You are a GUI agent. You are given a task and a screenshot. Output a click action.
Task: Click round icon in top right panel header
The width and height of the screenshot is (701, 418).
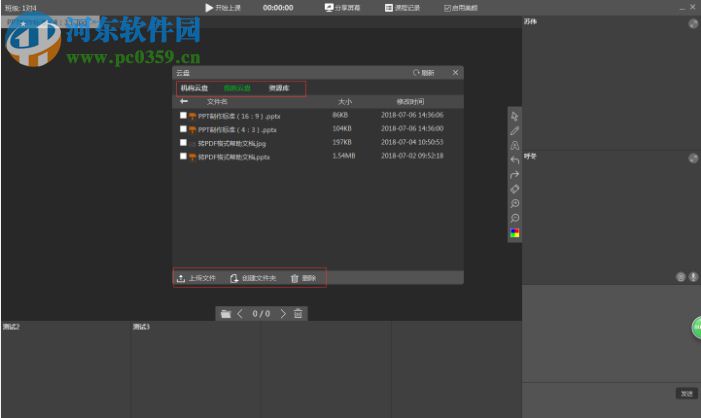[x=693, y=24]
